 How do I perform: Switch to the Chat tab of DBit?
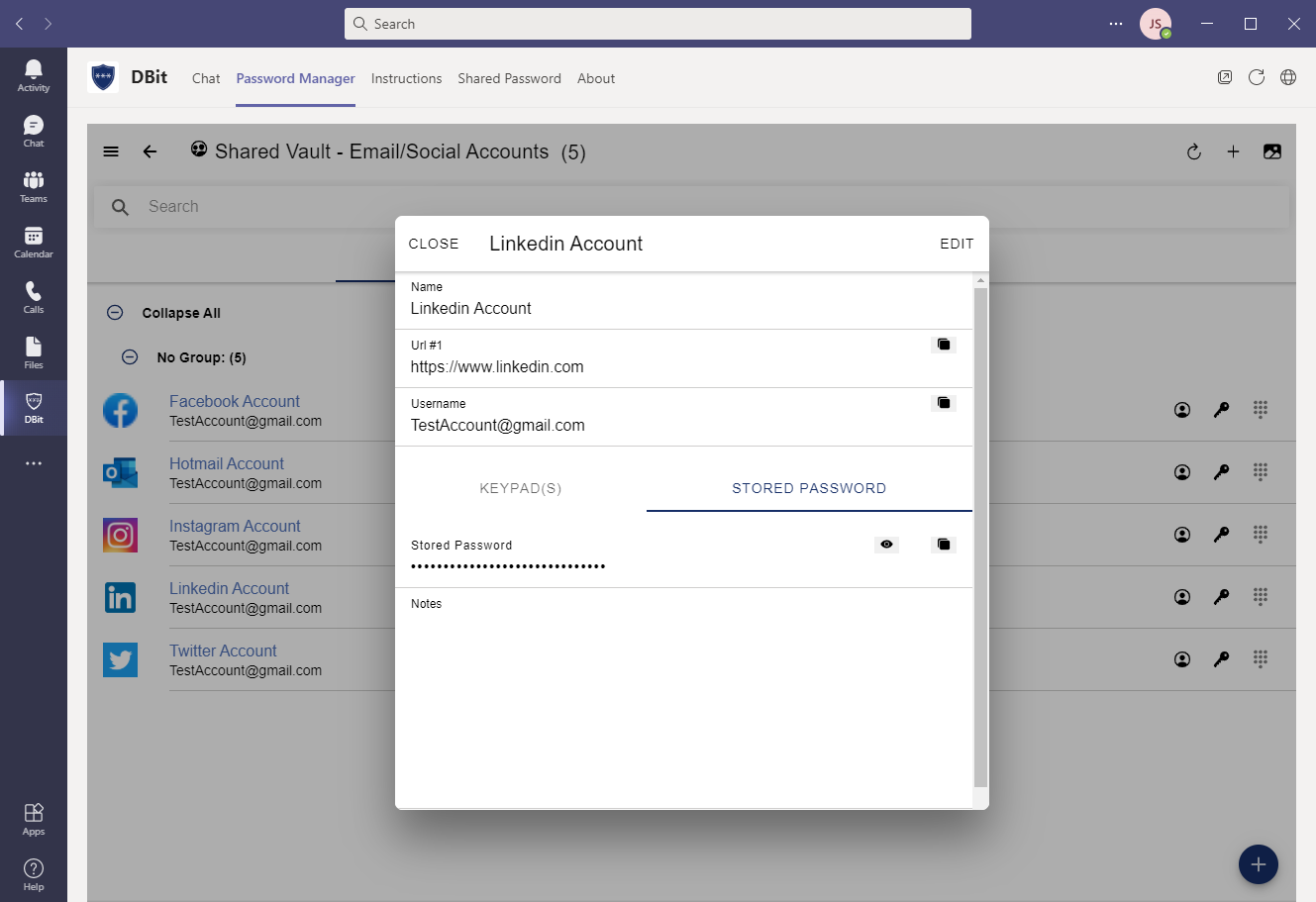point(206,78)
